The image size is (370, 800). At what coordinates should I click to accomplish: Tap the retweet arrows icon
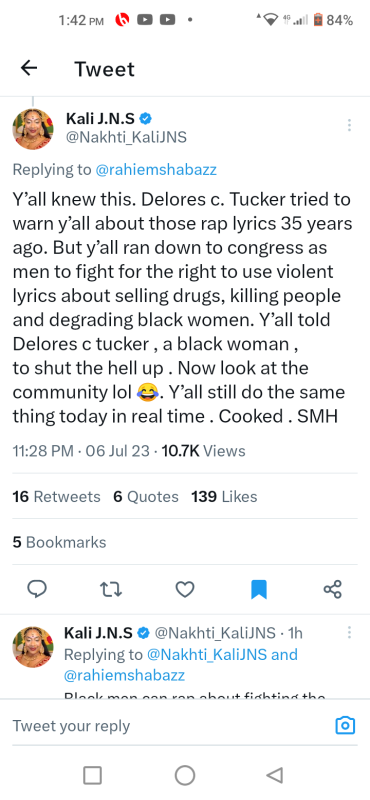[111, 590]
